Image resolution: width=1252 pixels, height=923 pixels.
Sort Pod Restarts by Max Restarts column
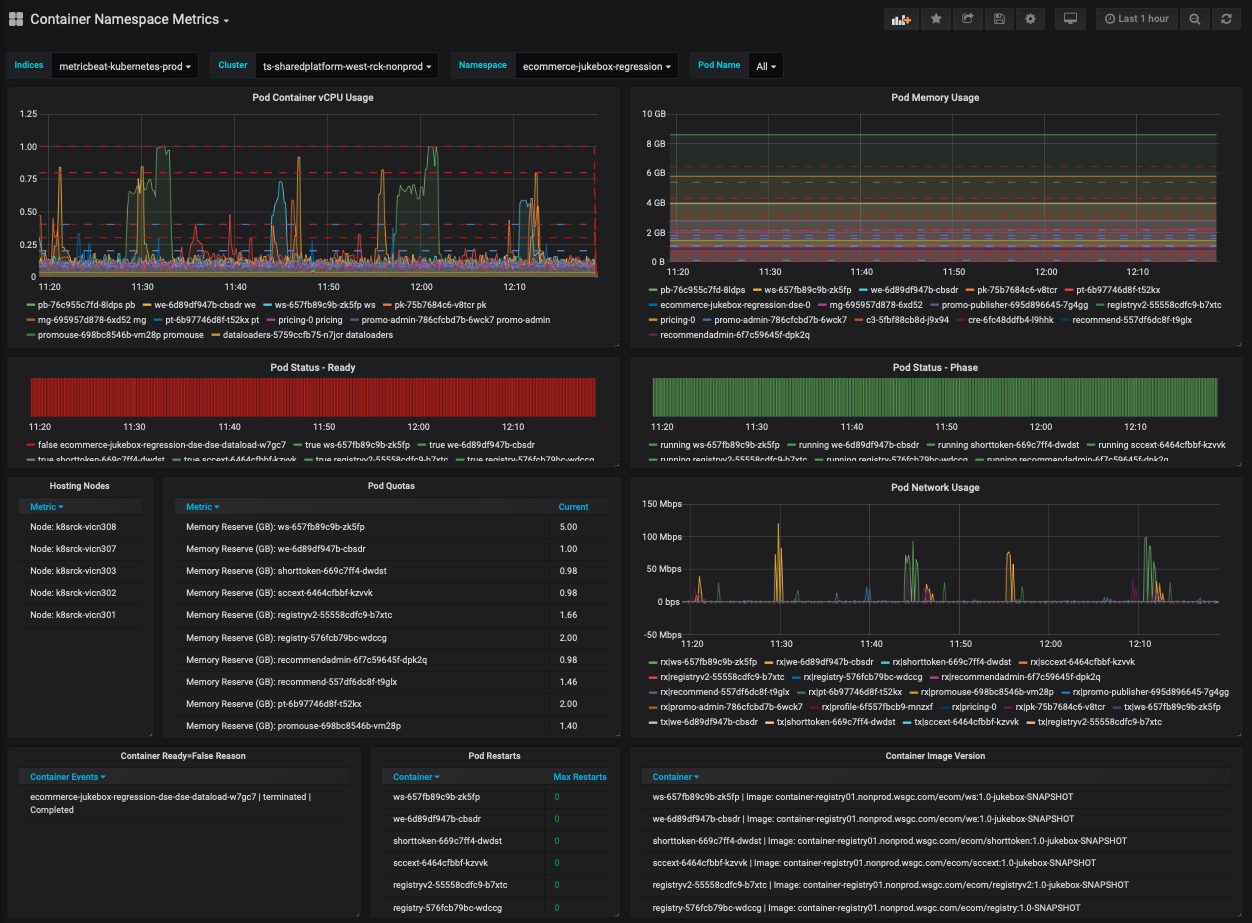[x=580, y=777]
